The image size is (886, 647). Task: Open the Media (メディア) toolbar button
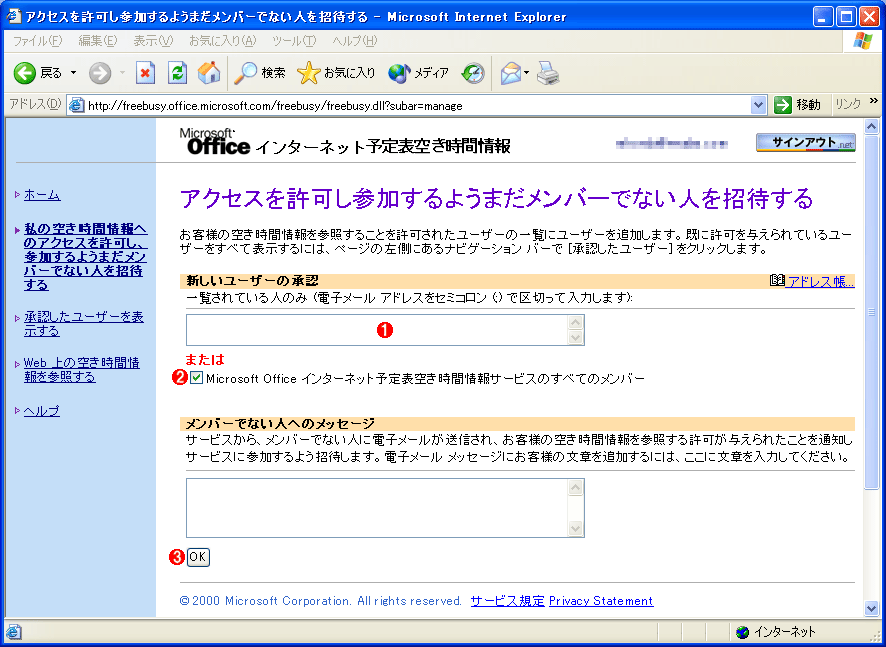tap(419, 73)
